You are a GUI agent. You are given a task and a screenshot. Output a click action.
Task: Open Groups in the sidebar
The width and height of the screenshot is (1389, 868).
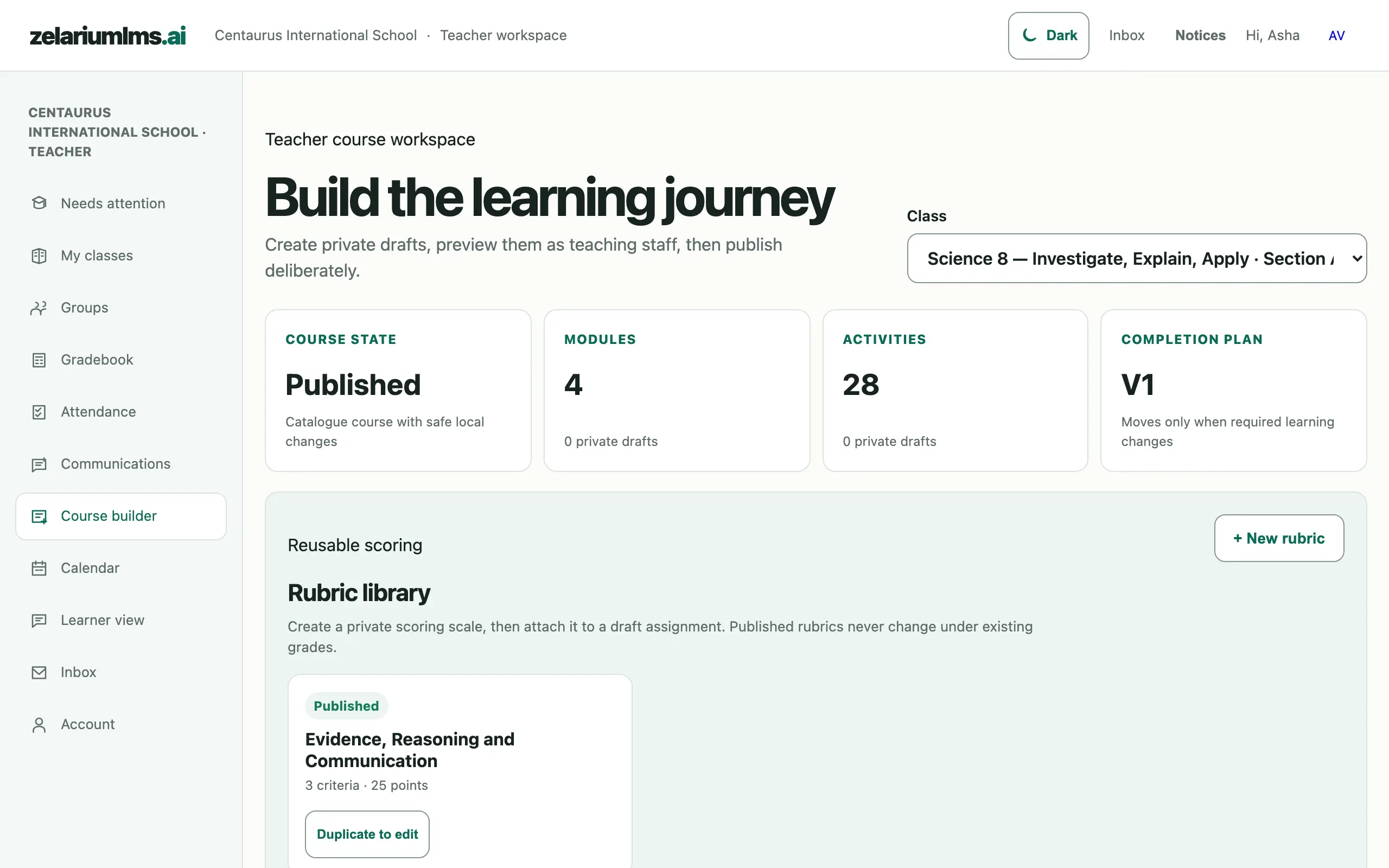(120, 308)
